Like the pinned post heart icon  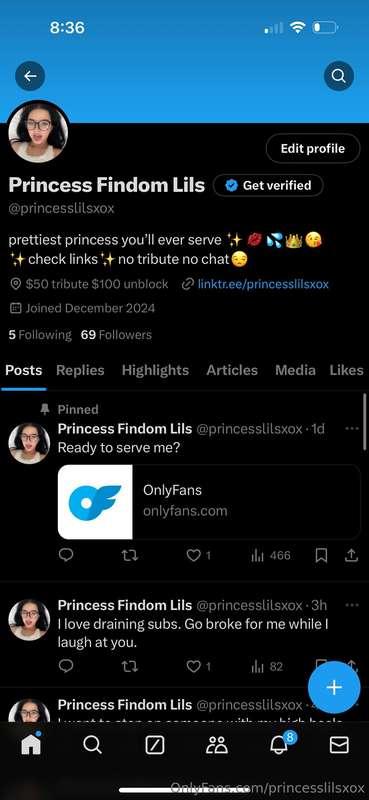coord(193,555)
